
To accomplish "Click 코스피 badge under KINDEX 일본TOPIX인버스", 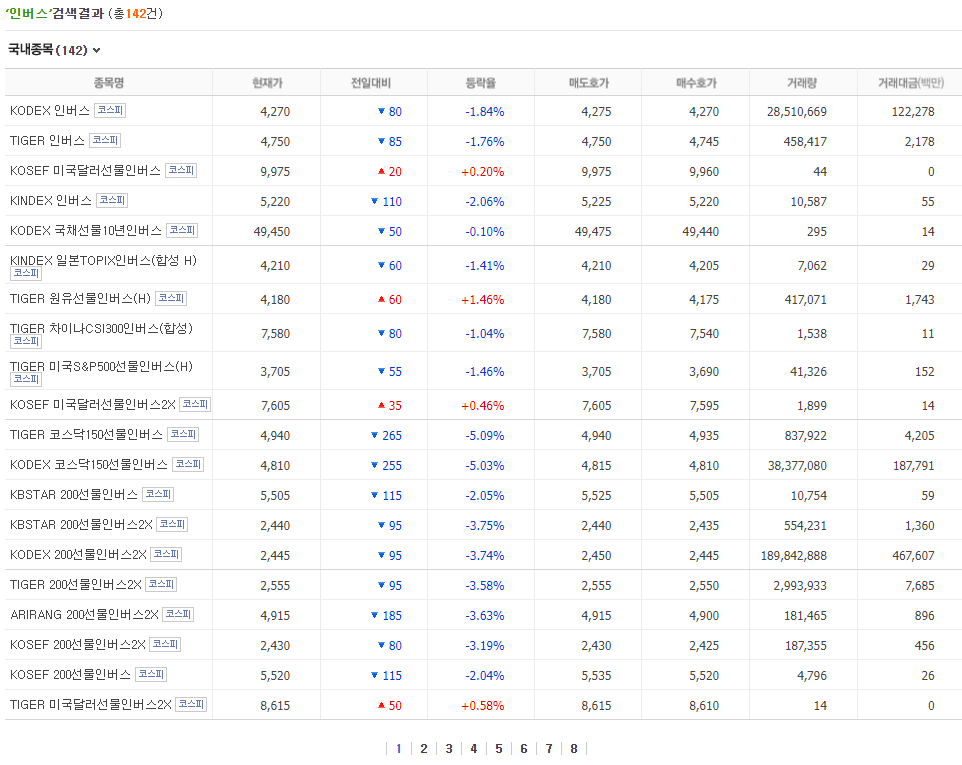I will pyautogui.click(x=26, y=274).
